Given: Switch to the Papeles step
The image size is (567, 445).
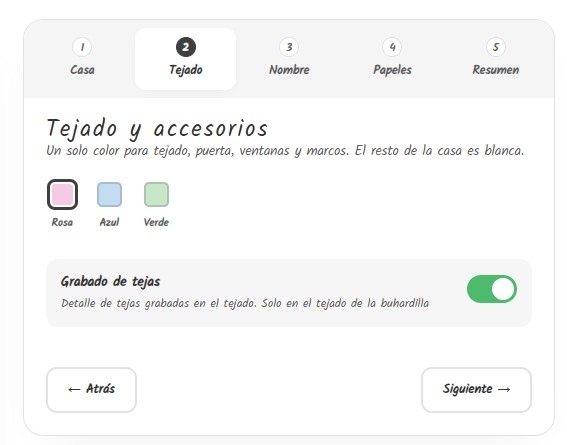Looking at the screenshot, I should click(x=392, y=59).
